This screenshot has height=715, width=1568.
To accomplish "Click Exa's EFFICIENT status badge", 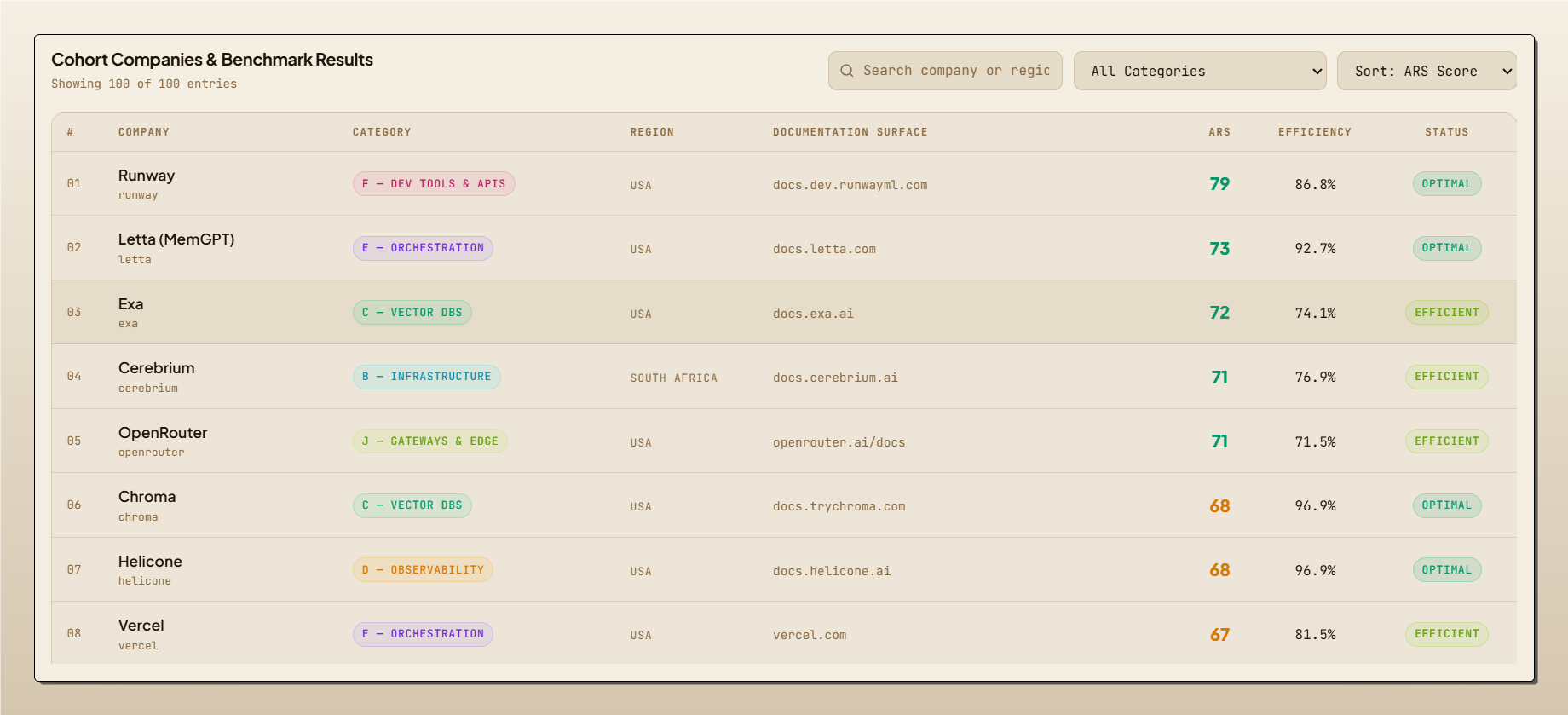I will click(x=1447, y=313).
